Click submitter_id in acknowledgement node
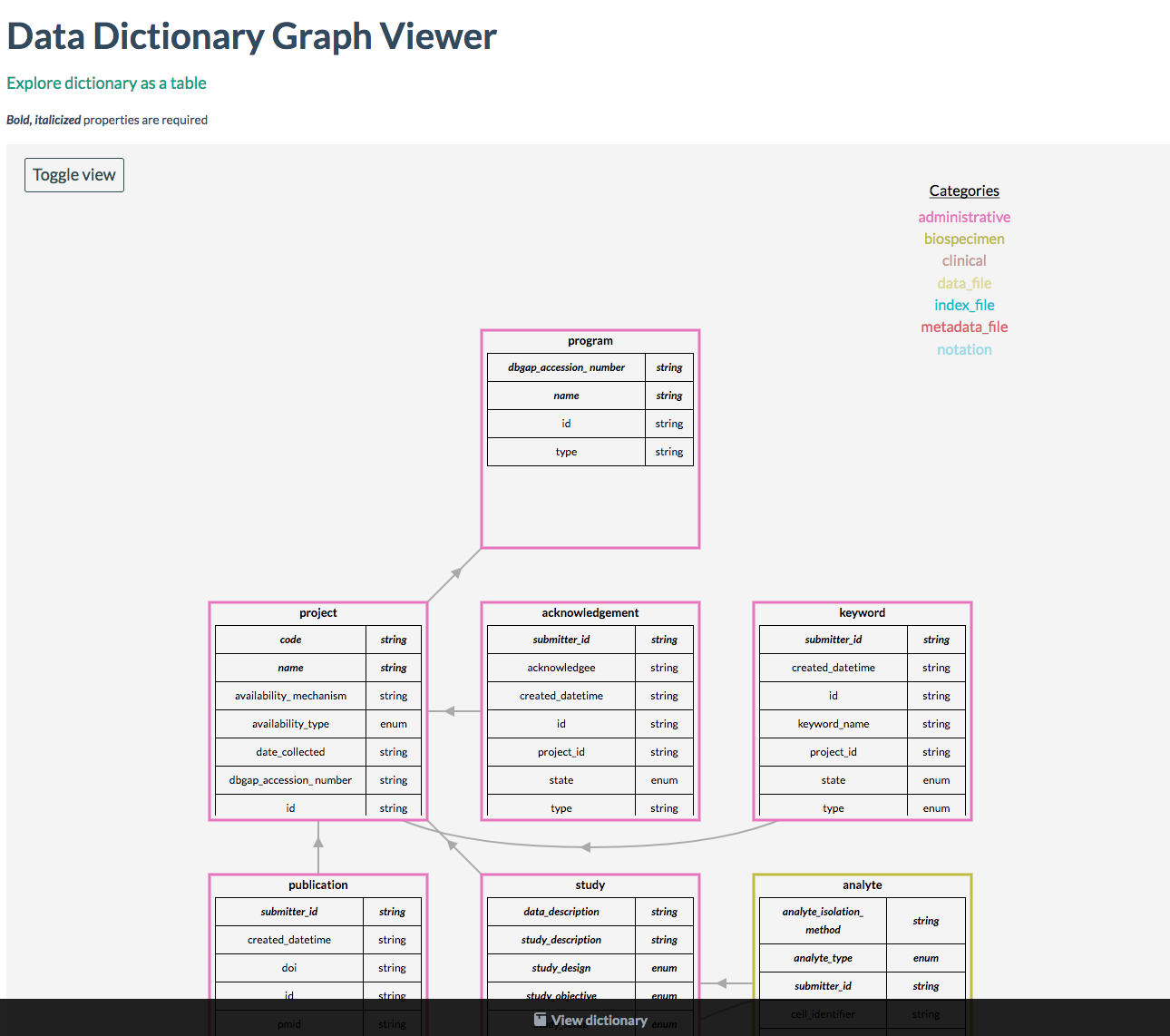 pyautogui.click(x=561, y=640)
